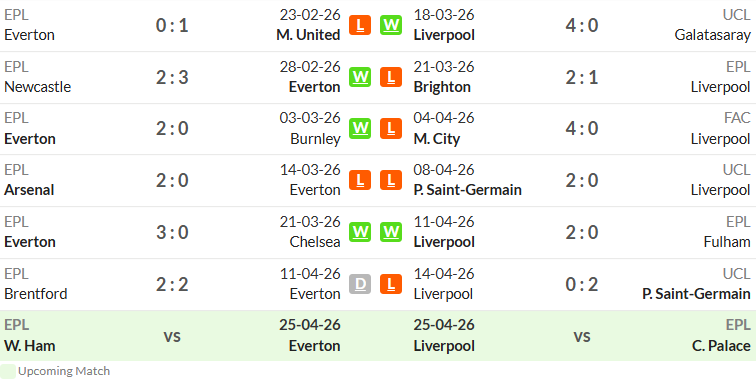Select the upcoming W. Ham vs Everton match
Viewport: 756px width, 383px height.
(x=172, y=336)
